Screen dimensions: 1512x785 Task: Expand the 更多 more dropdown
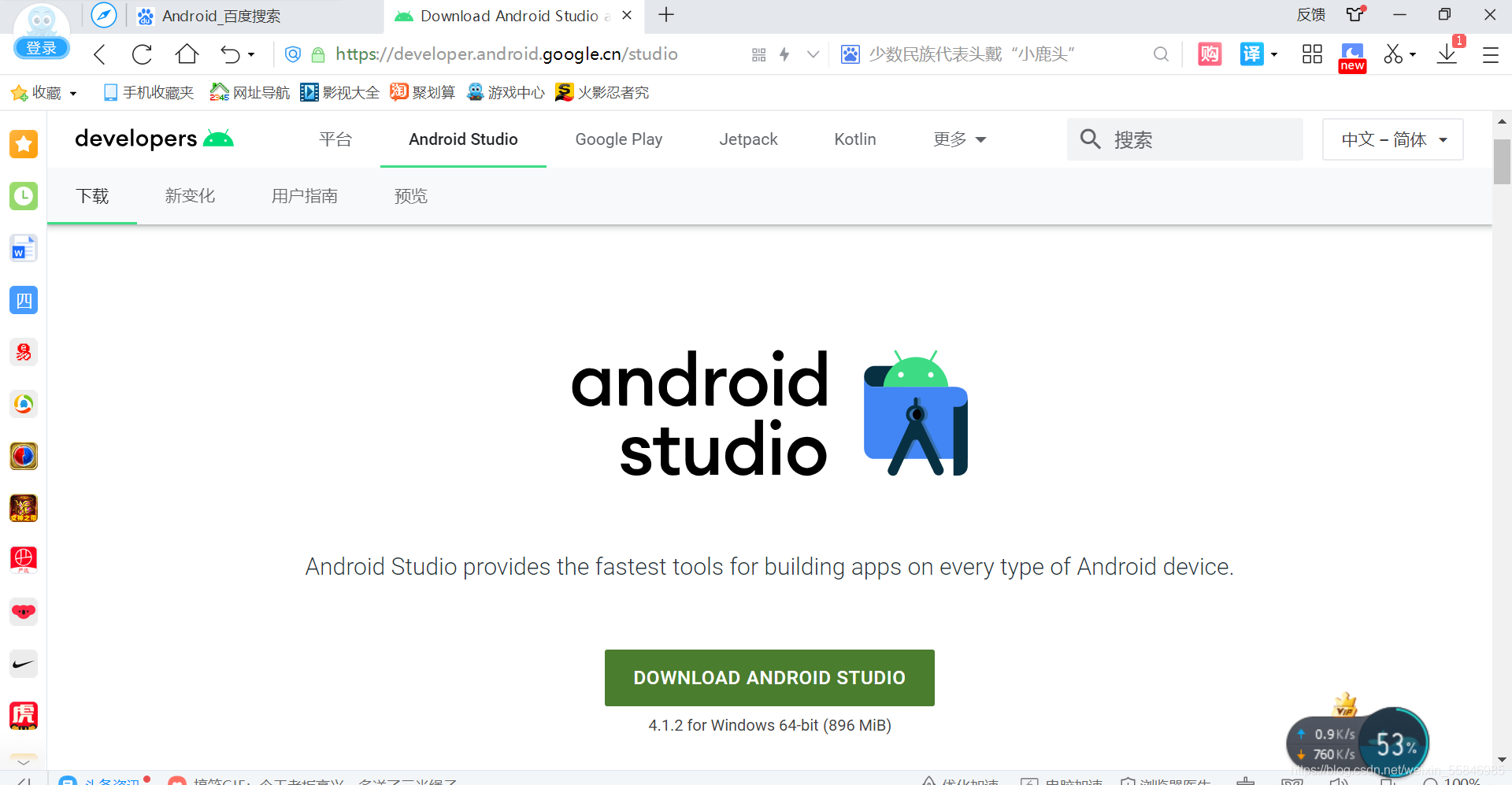(x=959, y=139)
